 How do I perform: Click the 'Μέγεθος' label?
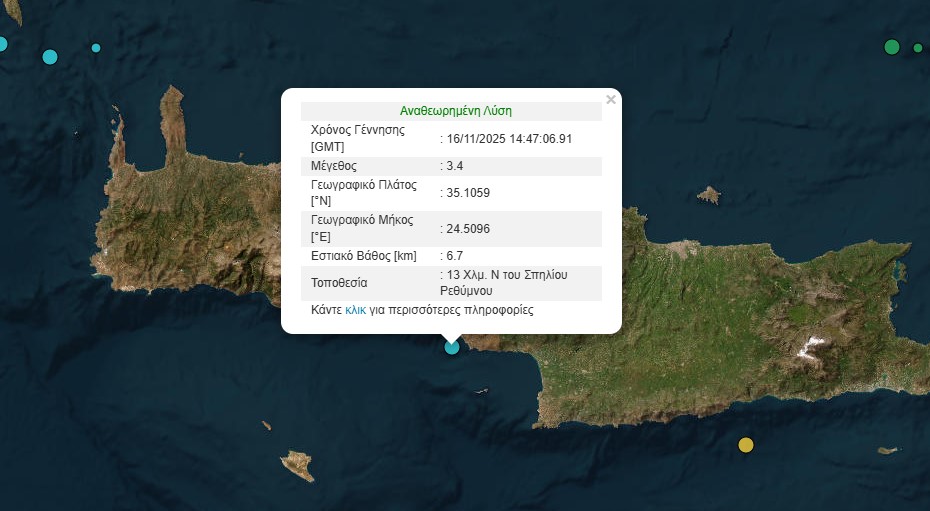pyautogui.click(x=334, y=166)
